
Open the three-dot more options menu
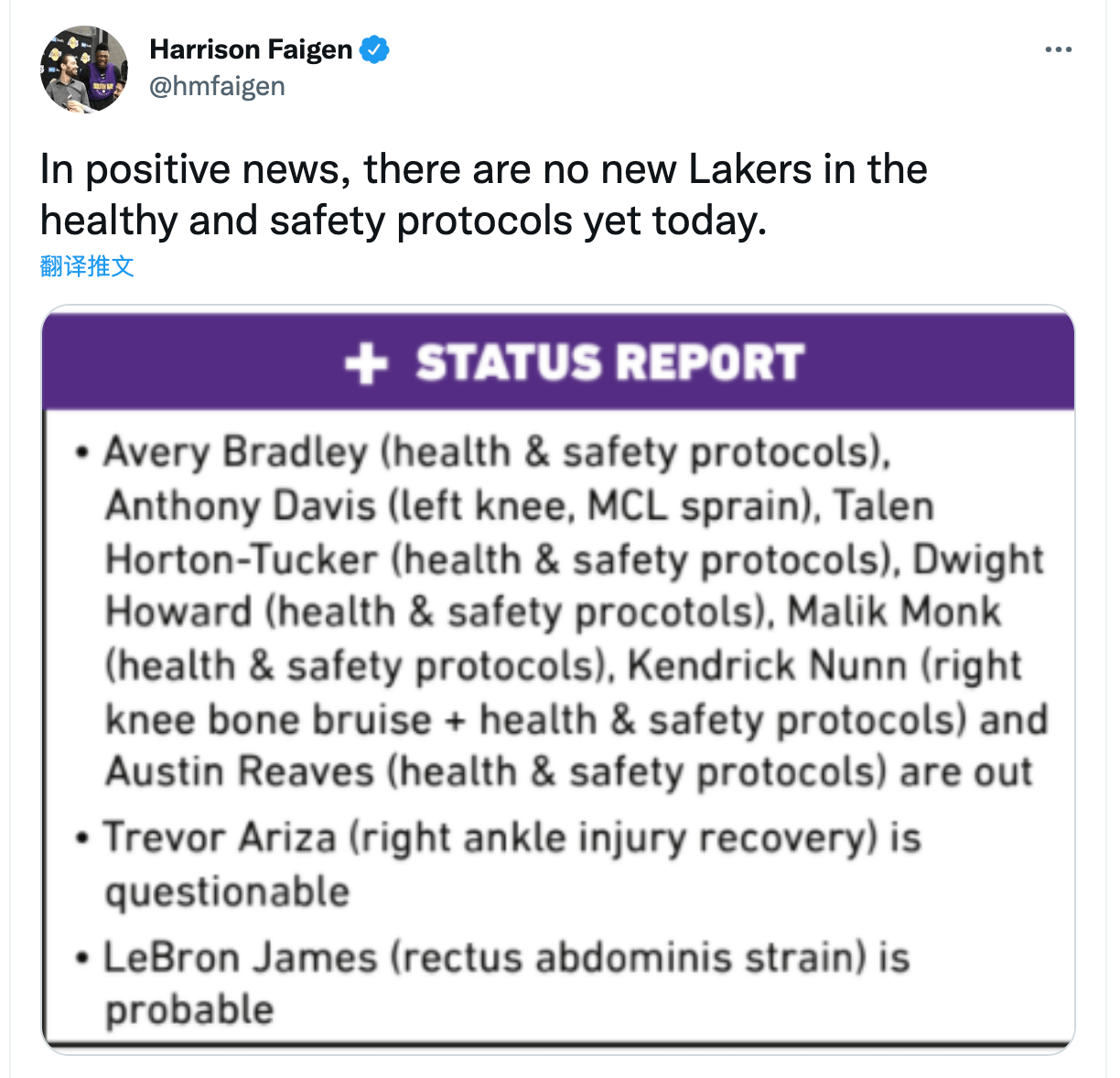(1059, 49)
